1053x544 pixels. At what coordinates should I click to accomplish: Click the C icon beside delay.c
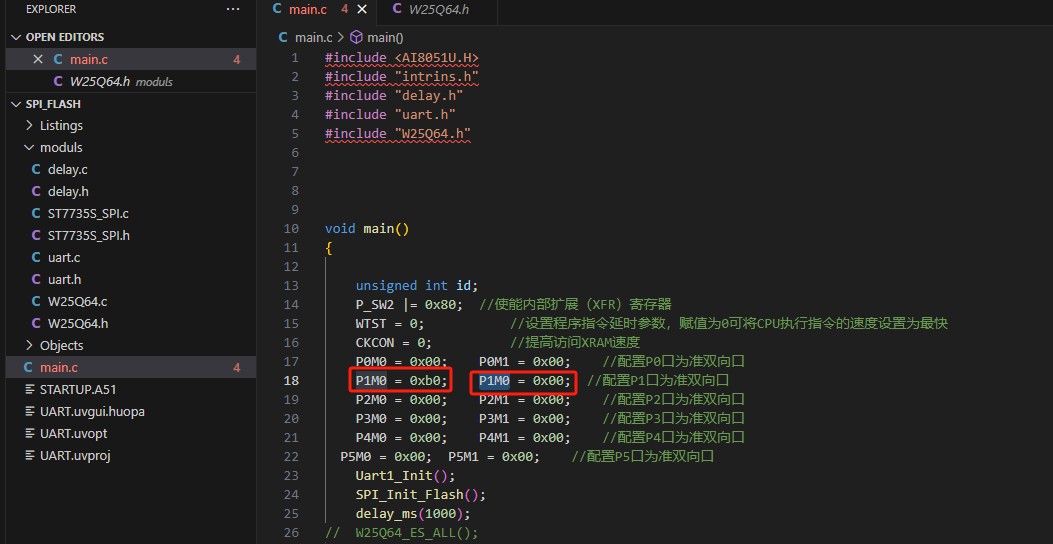(x=36, y=169)
